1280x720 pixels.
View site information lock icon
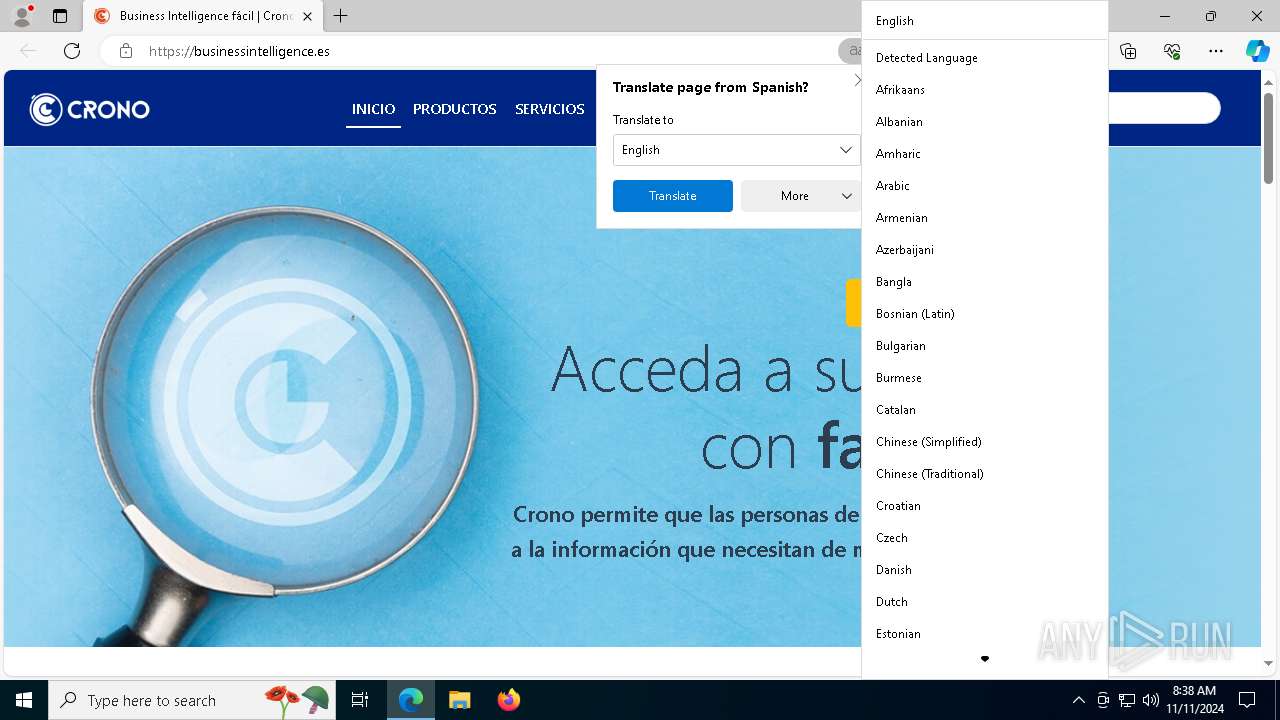tap(126, 51)
